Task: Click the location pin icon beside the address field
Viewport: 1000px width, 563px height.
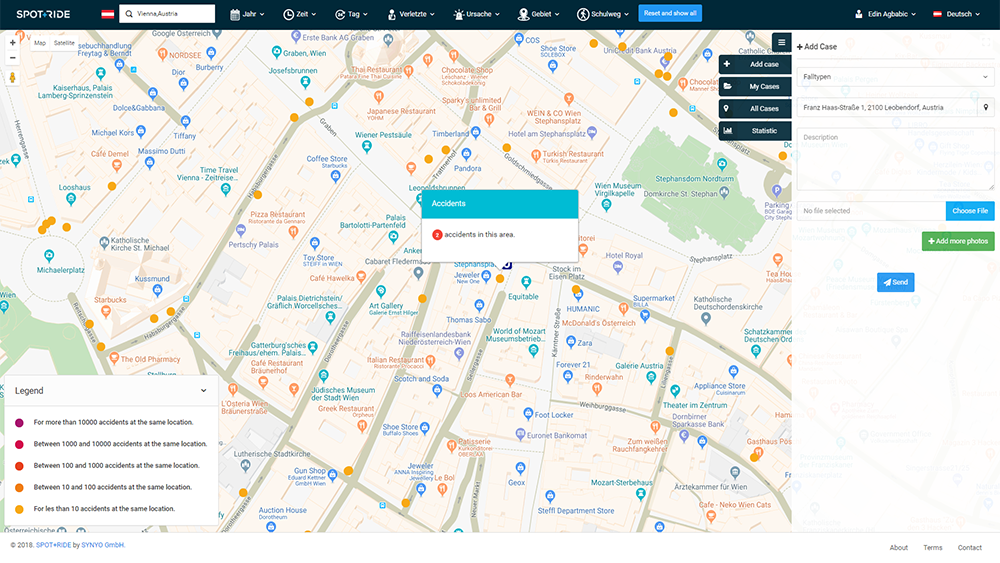Action: 986,107
